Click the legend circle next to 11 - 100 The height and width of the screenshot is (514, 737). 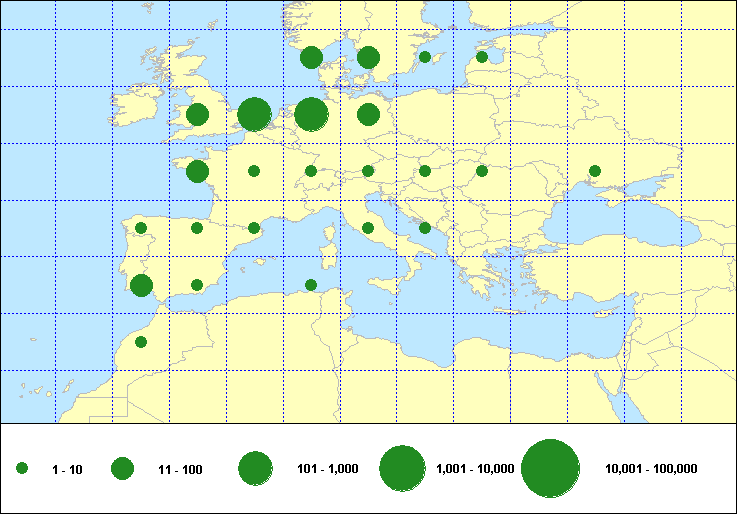tap(122, 468)
